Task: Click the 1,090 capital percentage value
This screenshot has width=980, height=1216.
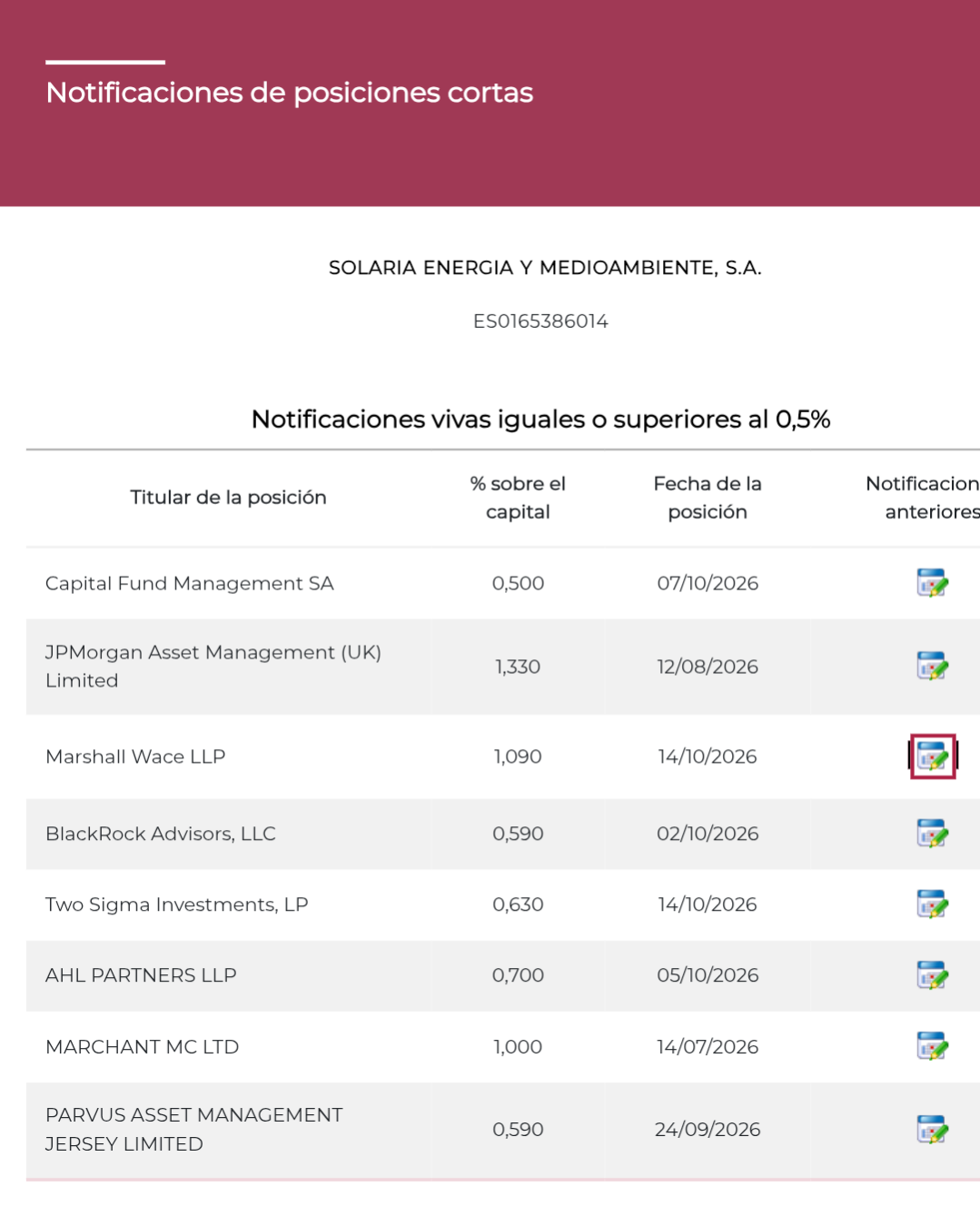Action: (518, 756)
